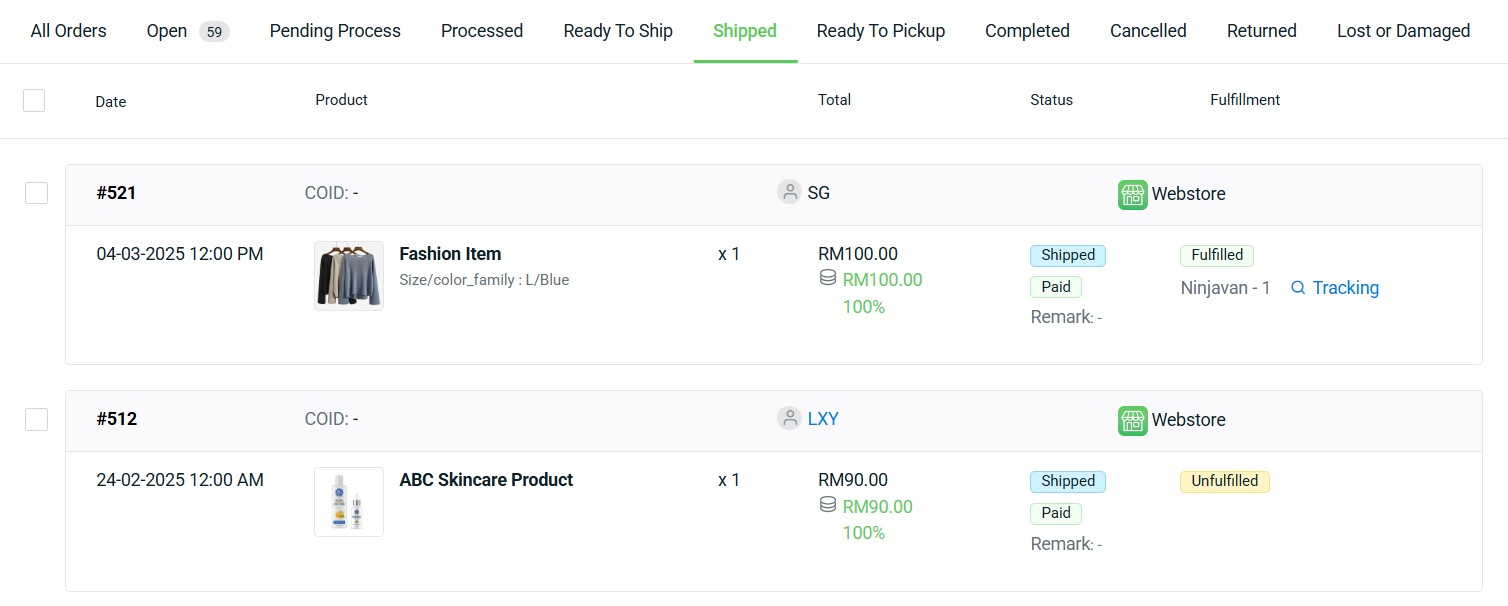The height and width of the screenshot is (606, 1508).
Task: Click the Webstore icon on order #512
Action: pyautogui.click(x=1132, y=421)
